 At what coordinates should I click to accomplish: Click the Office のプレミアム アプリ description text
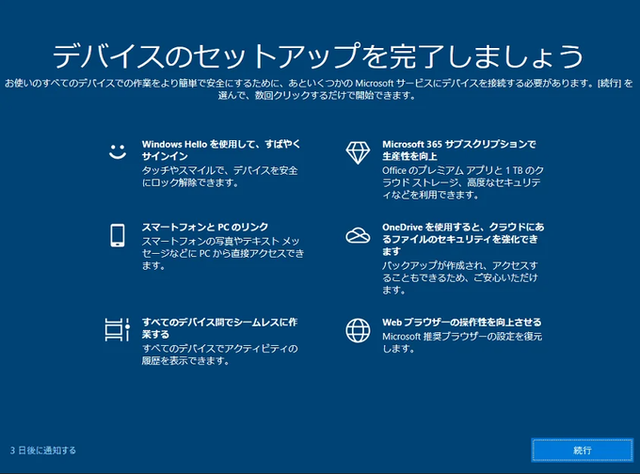point(463,182)
